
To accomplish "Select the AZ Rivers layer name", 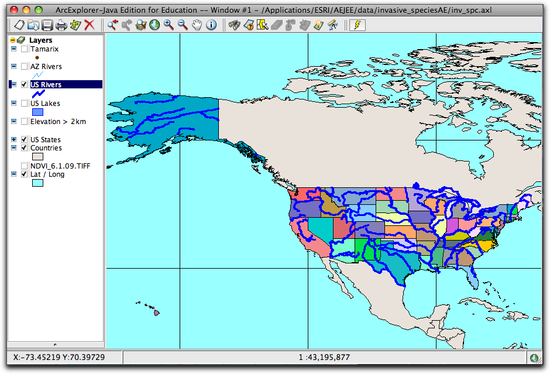I will (46, 66).
